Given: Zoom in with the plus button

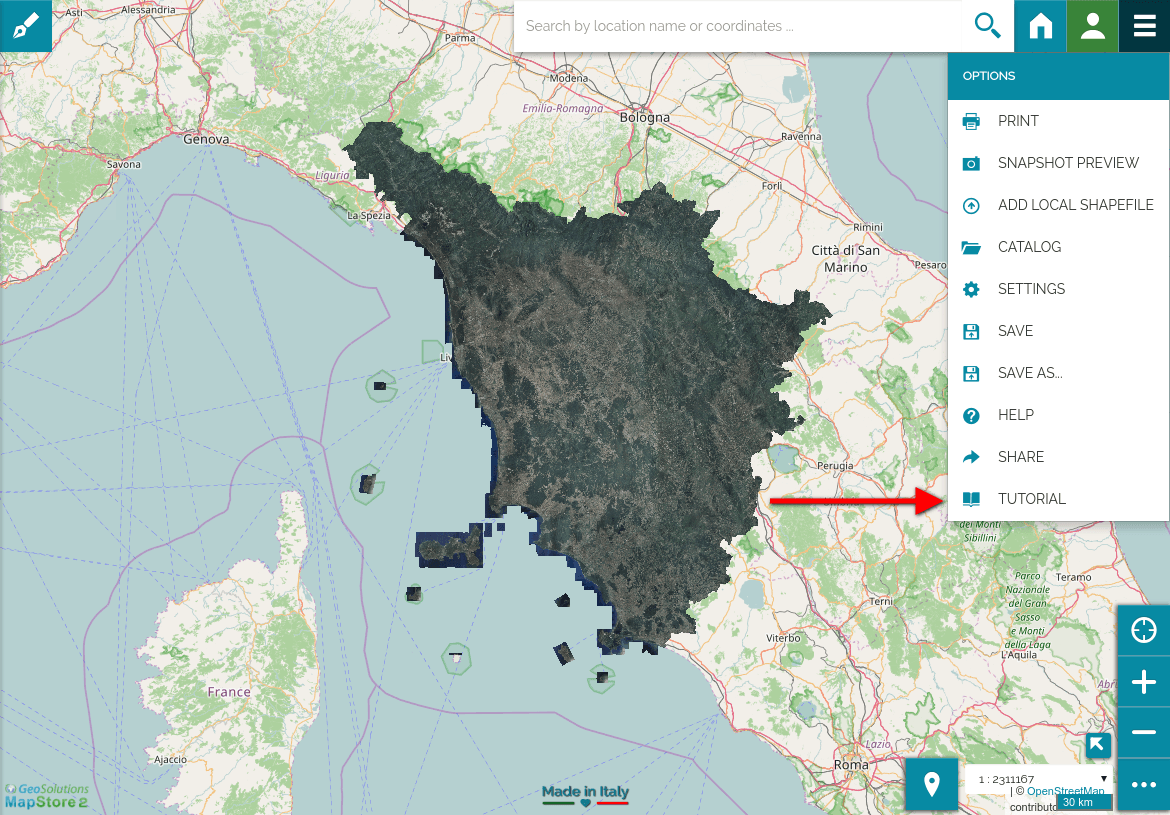Looking at the screenshot, I should pyautogui.click(x=1143, y=683).
